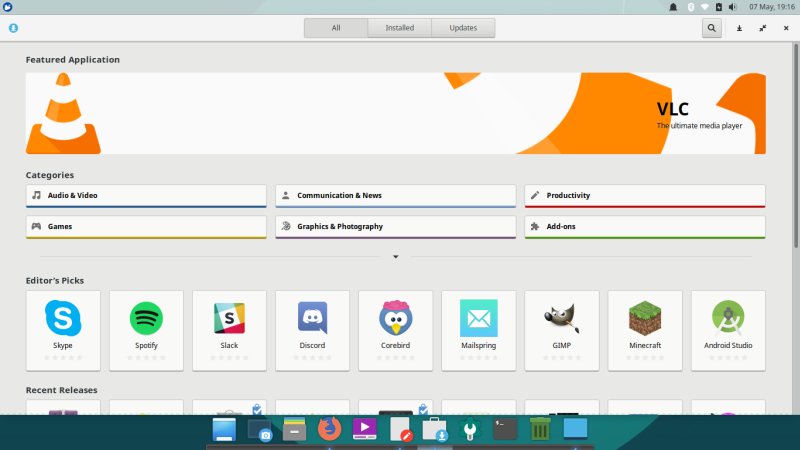Browse the Games category
Screen dimensions: 800x450
tap(146, 227)
